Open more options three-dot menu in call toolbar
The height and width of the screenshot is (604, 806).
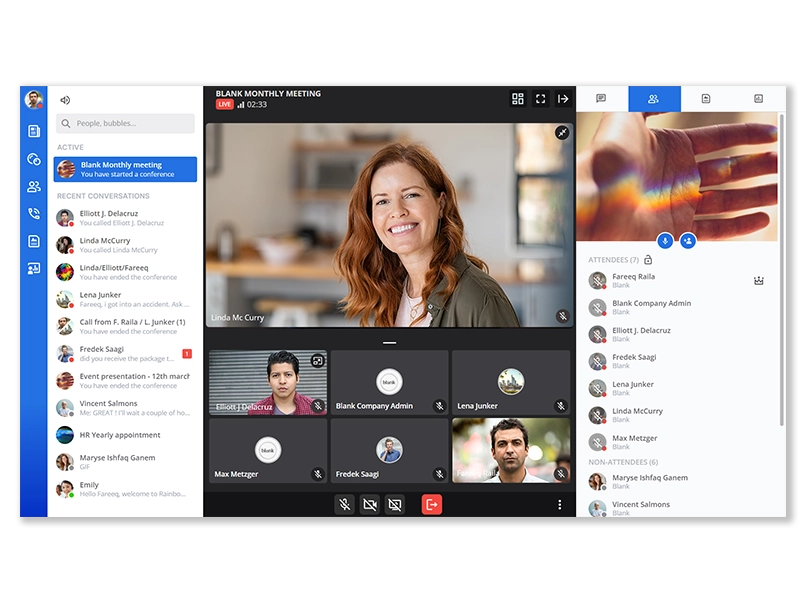coord(559,505)
